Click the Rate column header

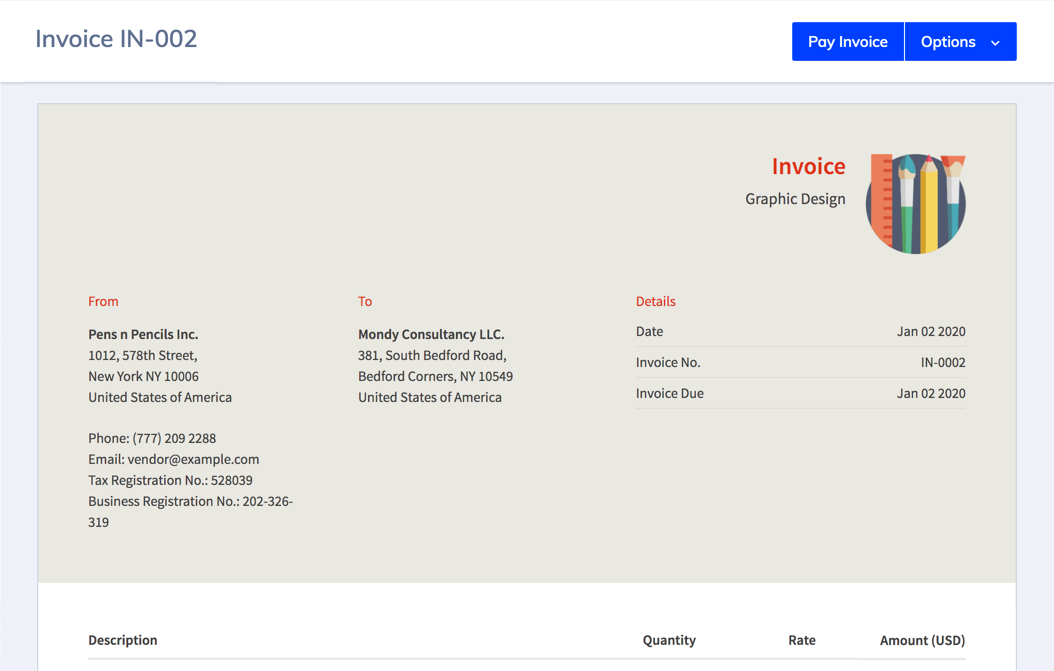click(802, 640)
